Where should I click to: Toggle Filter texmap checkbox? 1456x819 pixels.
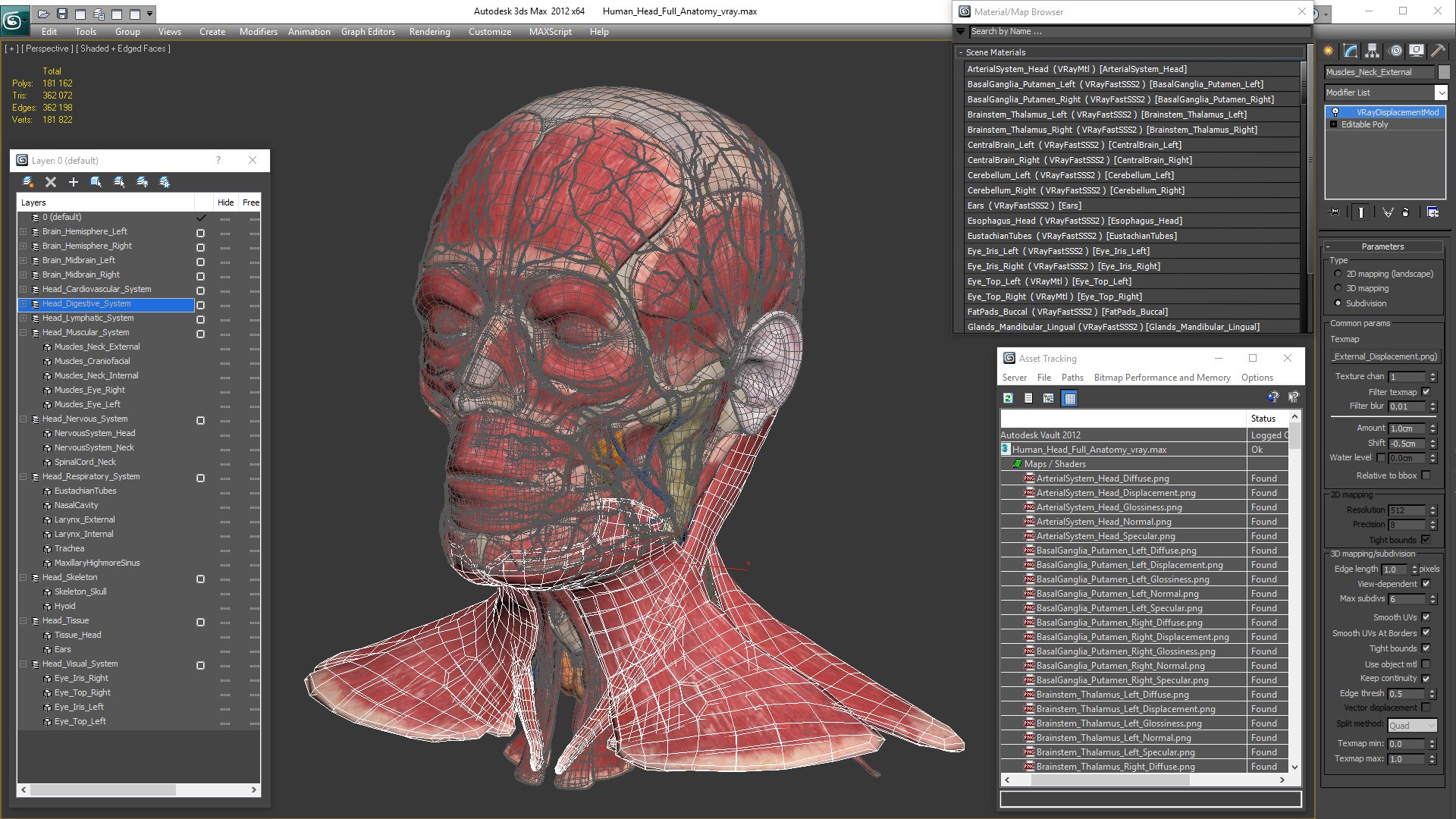(1426, 392)
